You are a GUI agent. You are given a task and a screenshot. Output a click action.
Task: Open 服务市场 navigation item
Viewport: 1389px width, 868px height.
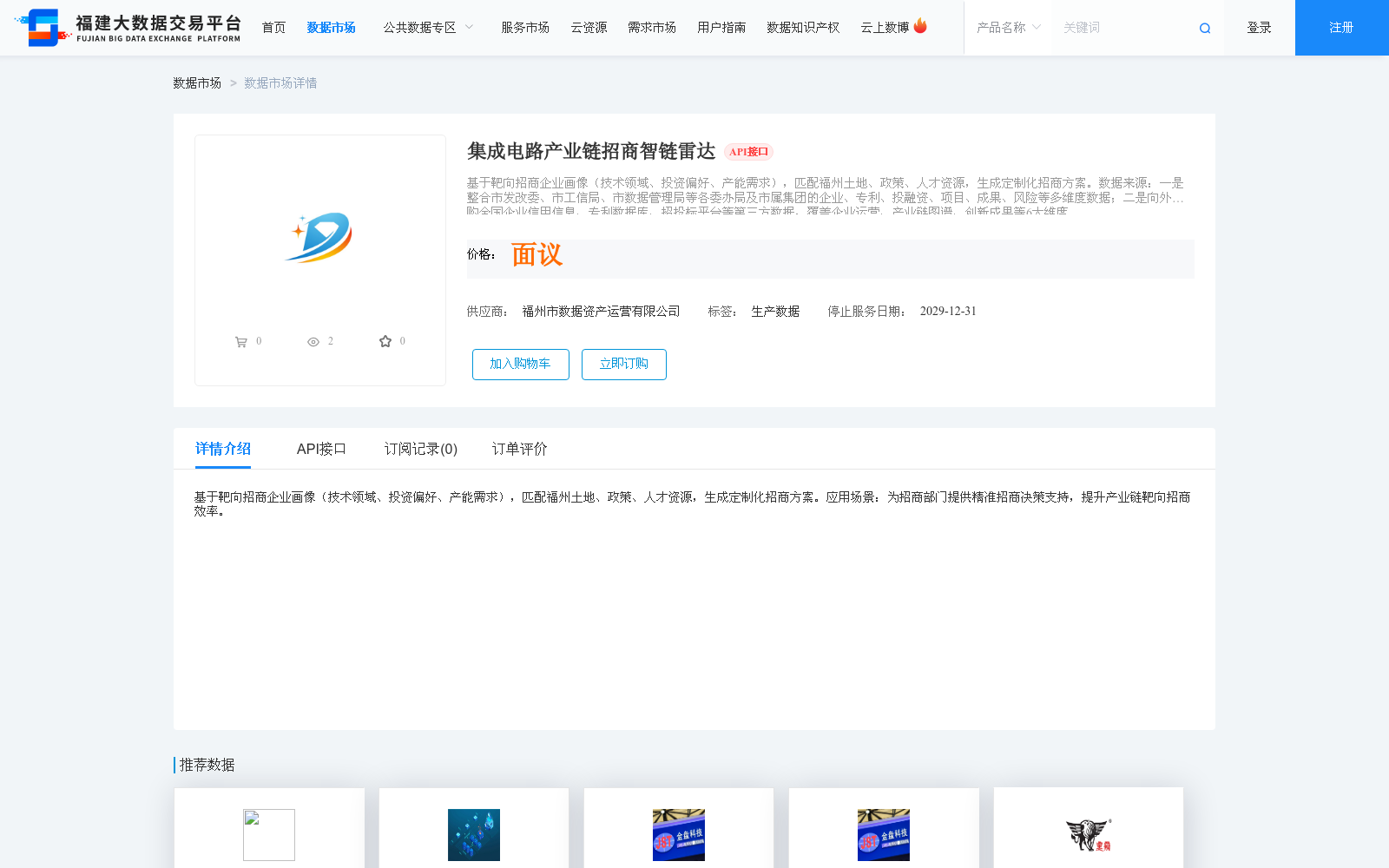[x=525, y=28]
